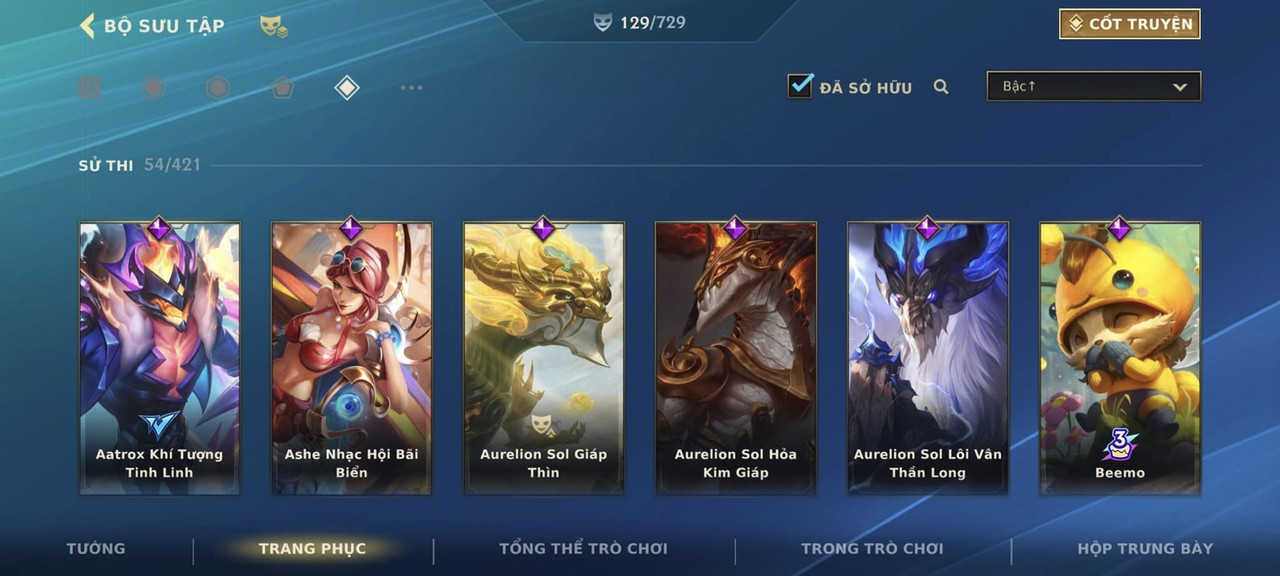Viewport: 1280px width, 576px height.
Task: Open the Aurelion Sol Giáp Thìn skin
Action: 544,358
